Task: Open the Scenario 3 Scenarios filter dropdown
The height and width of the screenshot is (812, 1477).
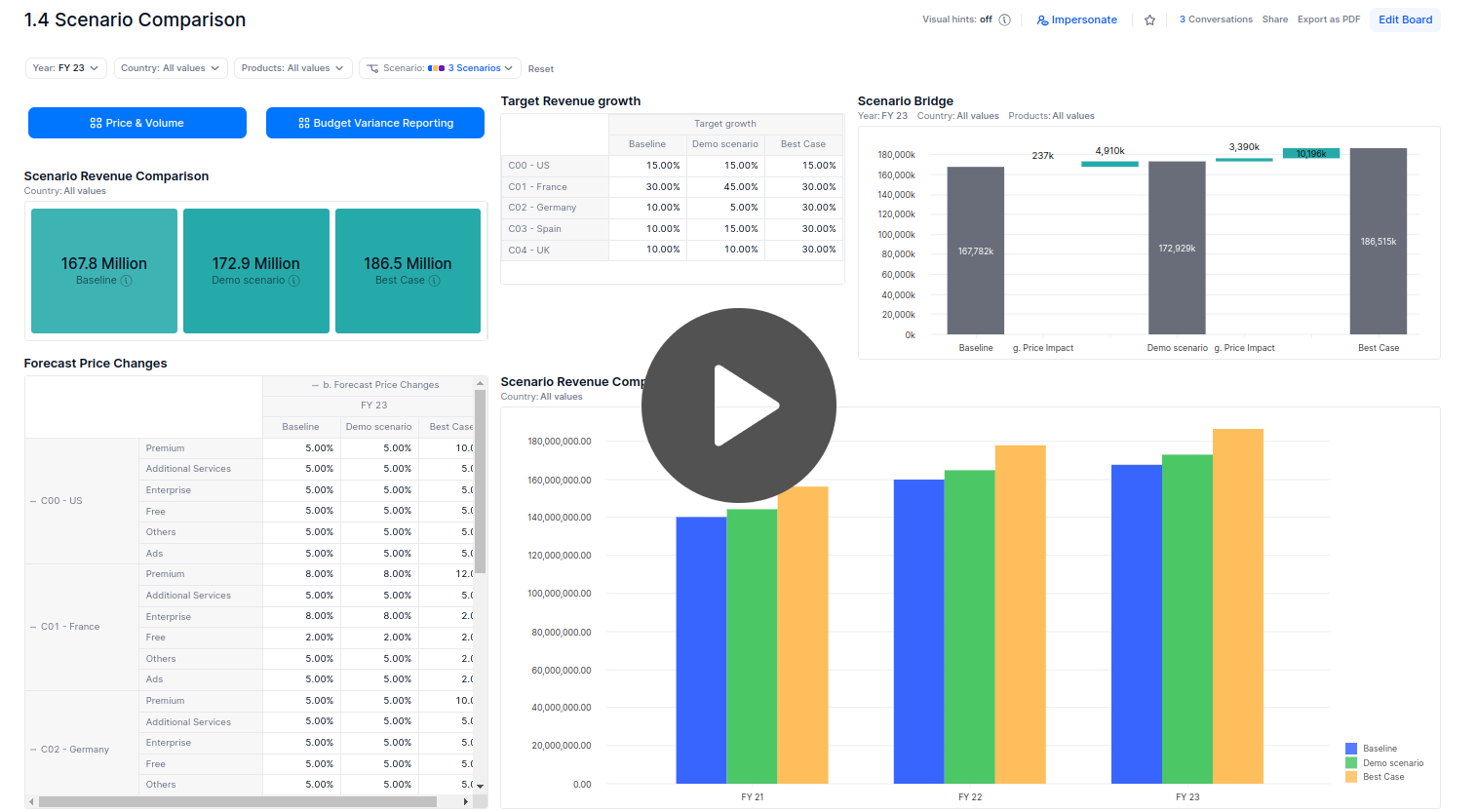Action: tap(440, 68)
